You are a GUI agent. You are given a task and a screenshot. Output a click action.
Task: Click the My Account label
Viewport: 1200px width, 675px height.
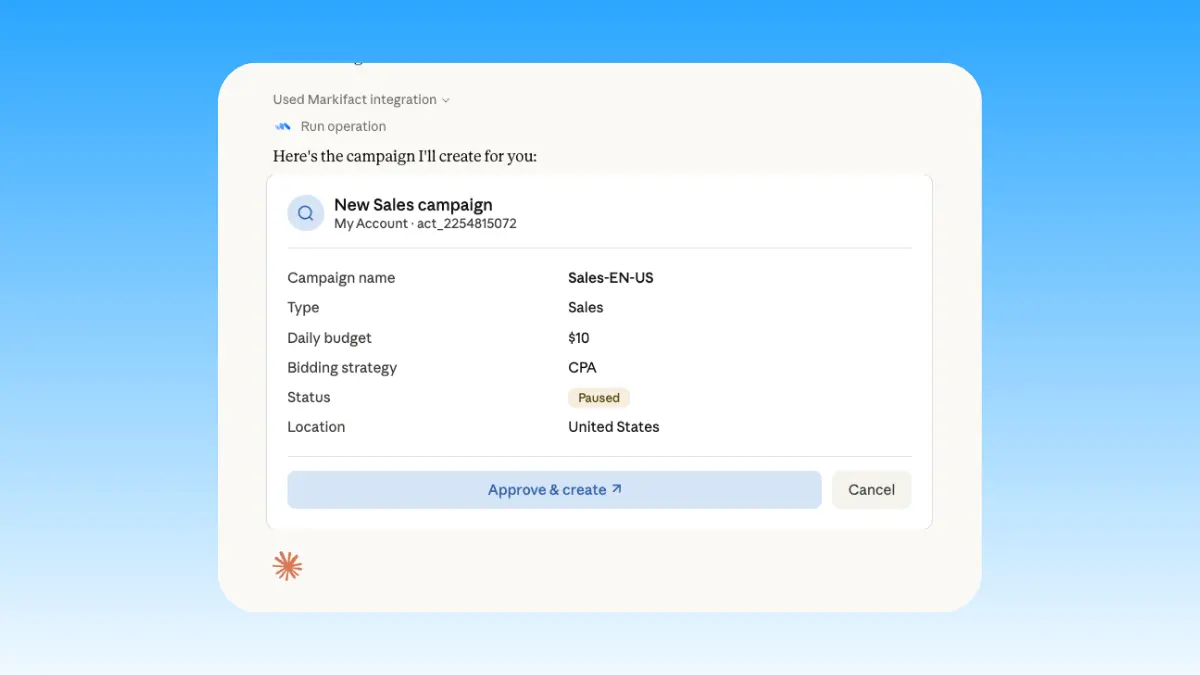[x=371, y=223]
